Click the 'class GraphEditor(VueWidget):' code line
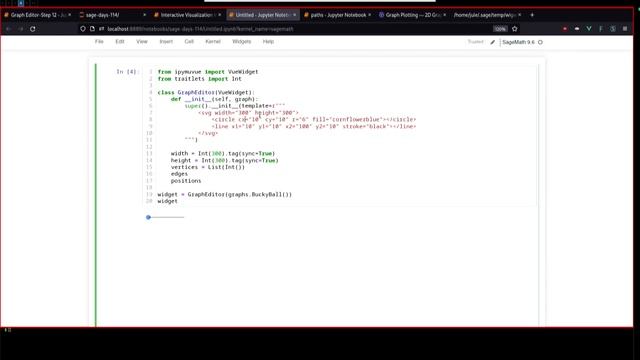 click(x=206, y=92)
